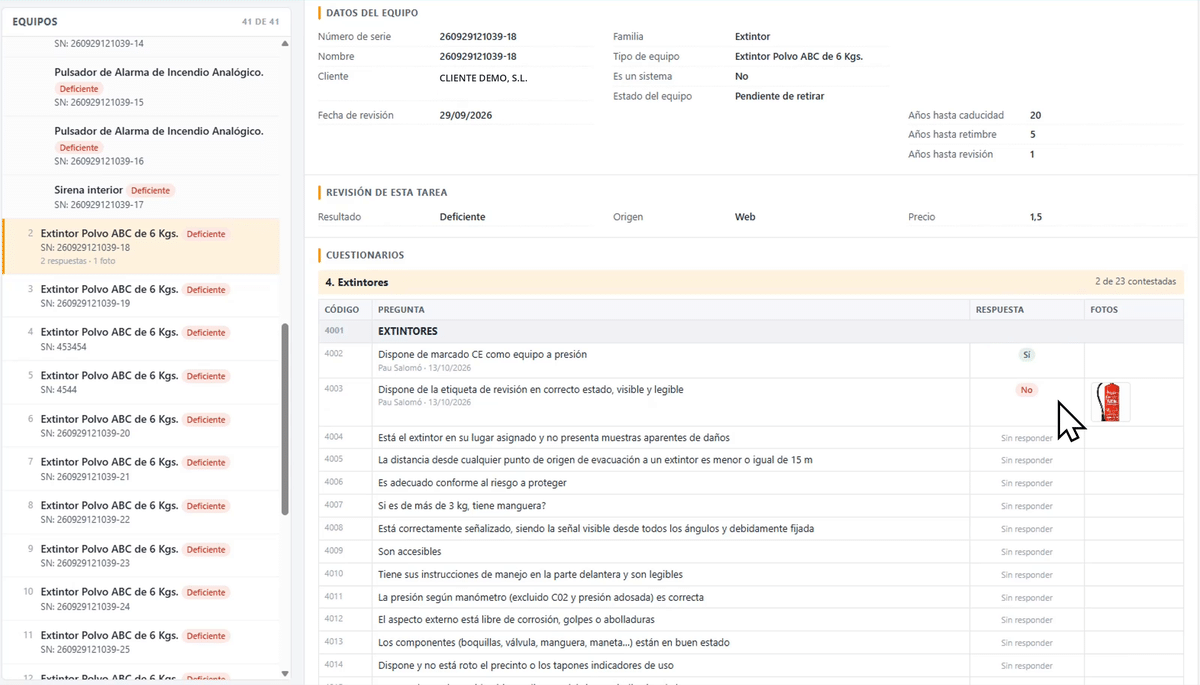The image size is (1200, 685).
Task: Click the 'No' answer for question 4003
Action: tap(1027, 390)
